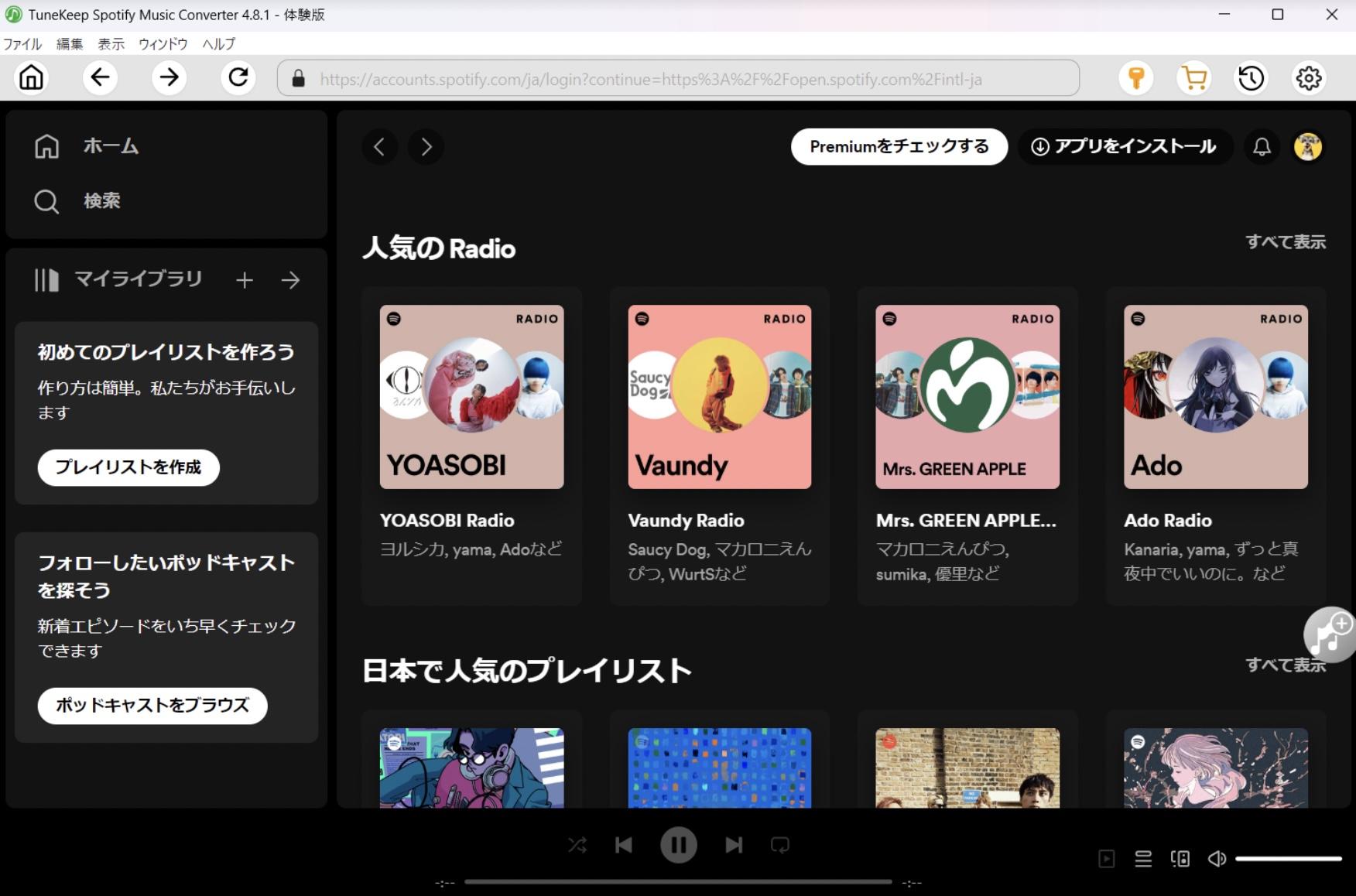The width and height of the screenshot is (1356, 896).
Task: Open the user profile avatar menu
Action: click(1308, 146)
